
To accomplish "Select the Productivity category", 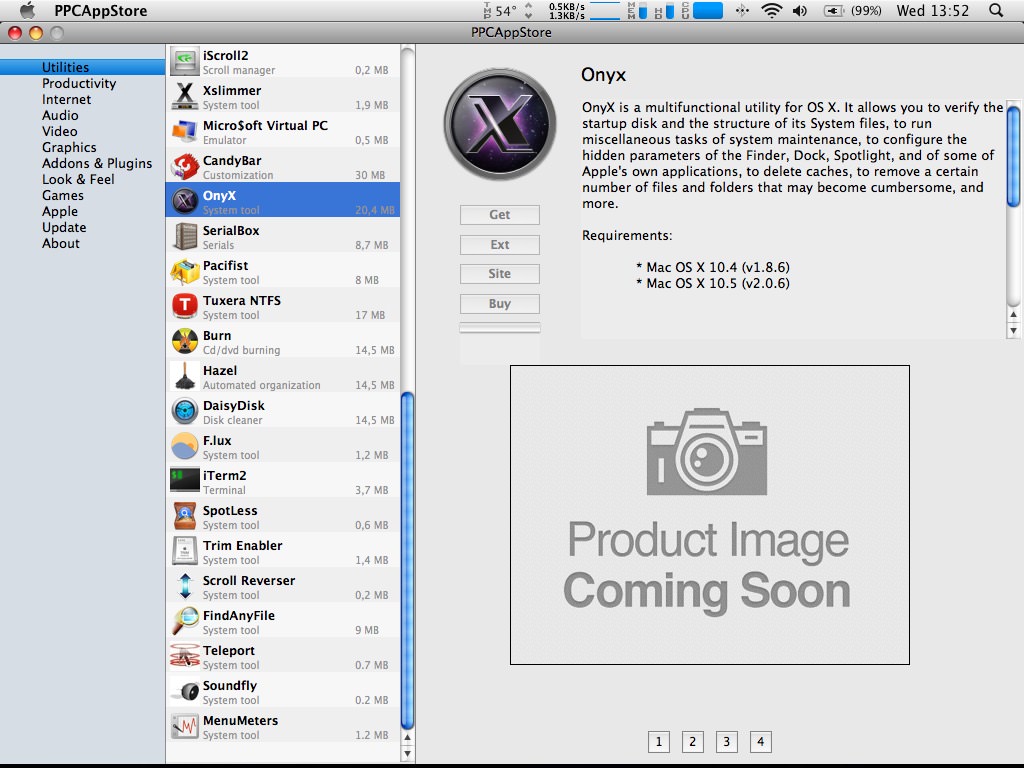I will (x=79, y=84).
